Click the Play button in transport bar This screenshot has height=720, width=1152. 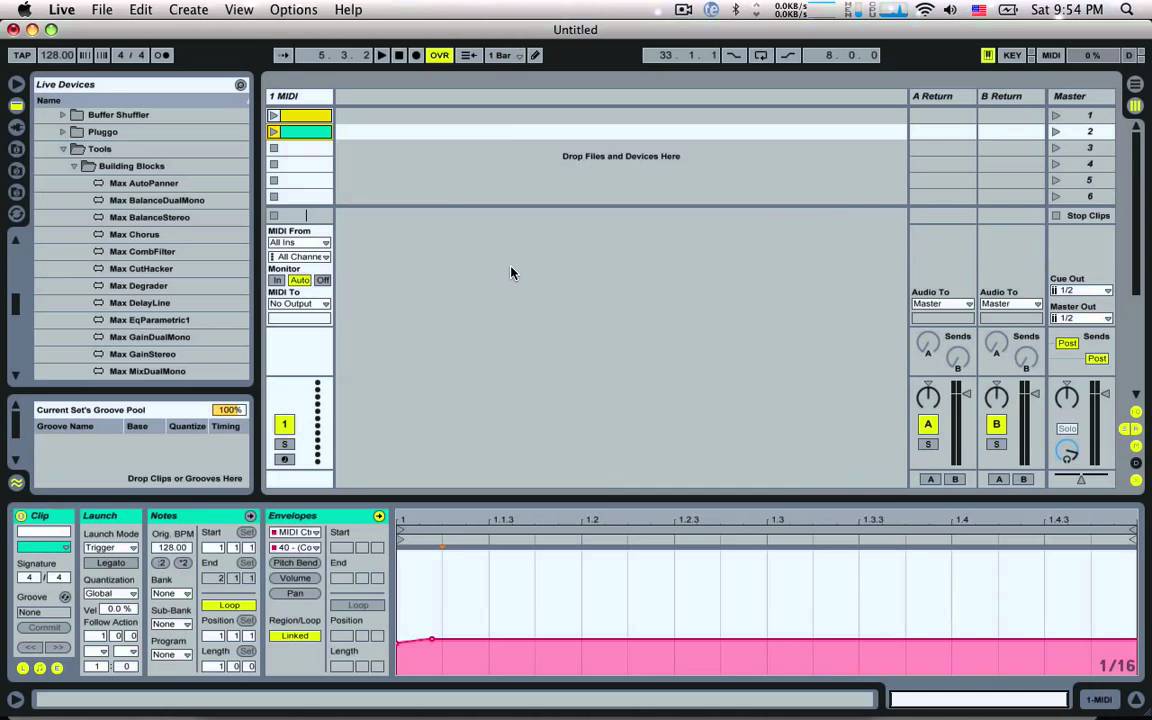(x=381, y=55)
